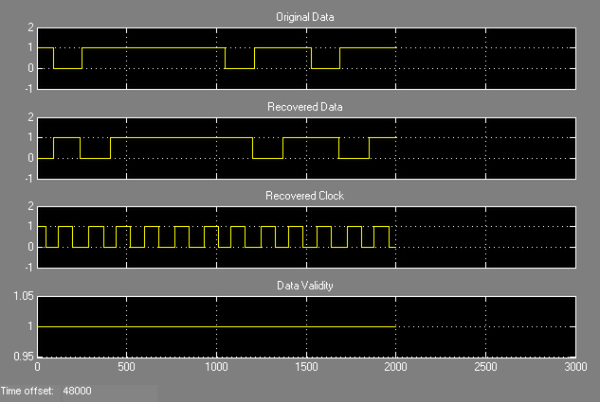The width and height of the screenshot is (600, 402).
Task: Select the Time offset value 48000
Action: pos(77,391)
